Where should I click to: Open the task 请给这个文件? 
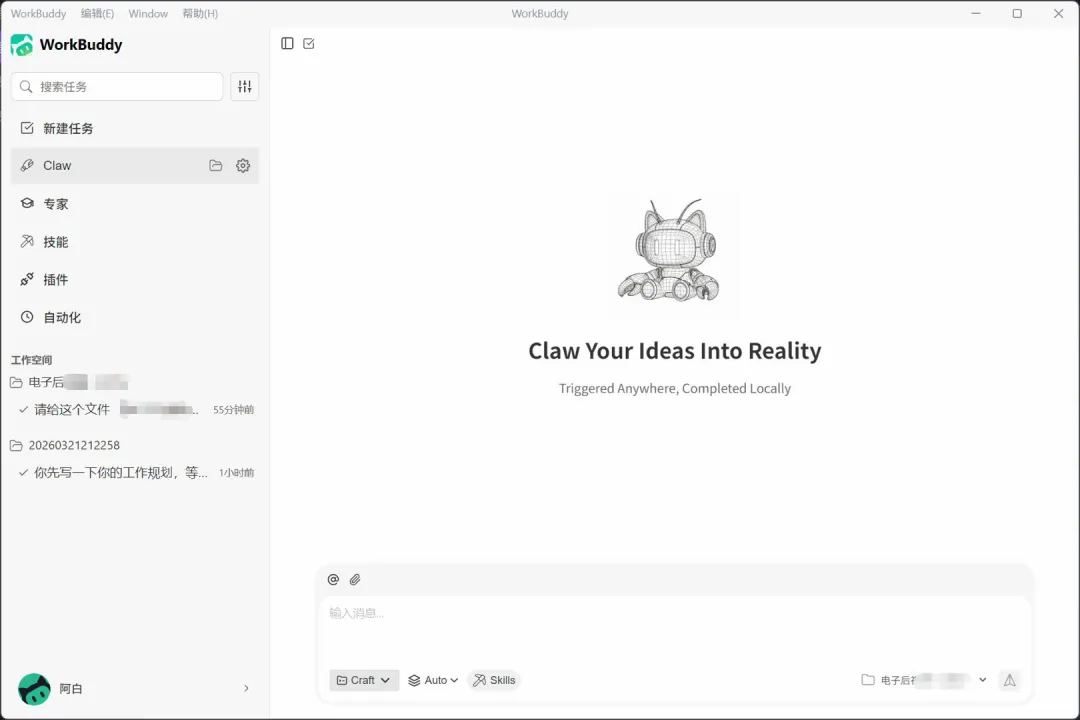pos(135,410)
